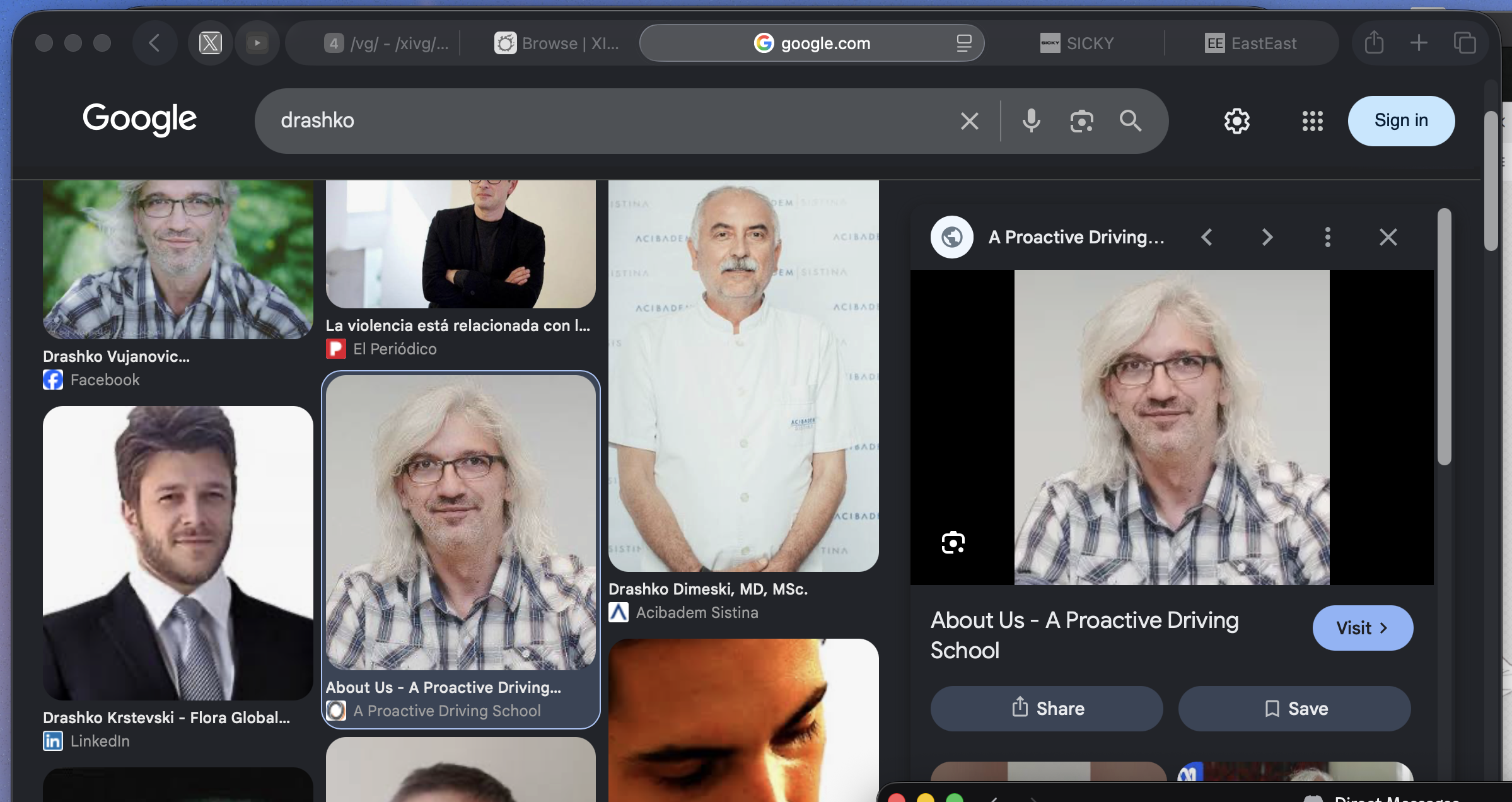Image resolution: width=1512 pixels, height=802 pixels.
Task: Open the Drashko Krstevski image result
Action: click(x=178, y=553)
